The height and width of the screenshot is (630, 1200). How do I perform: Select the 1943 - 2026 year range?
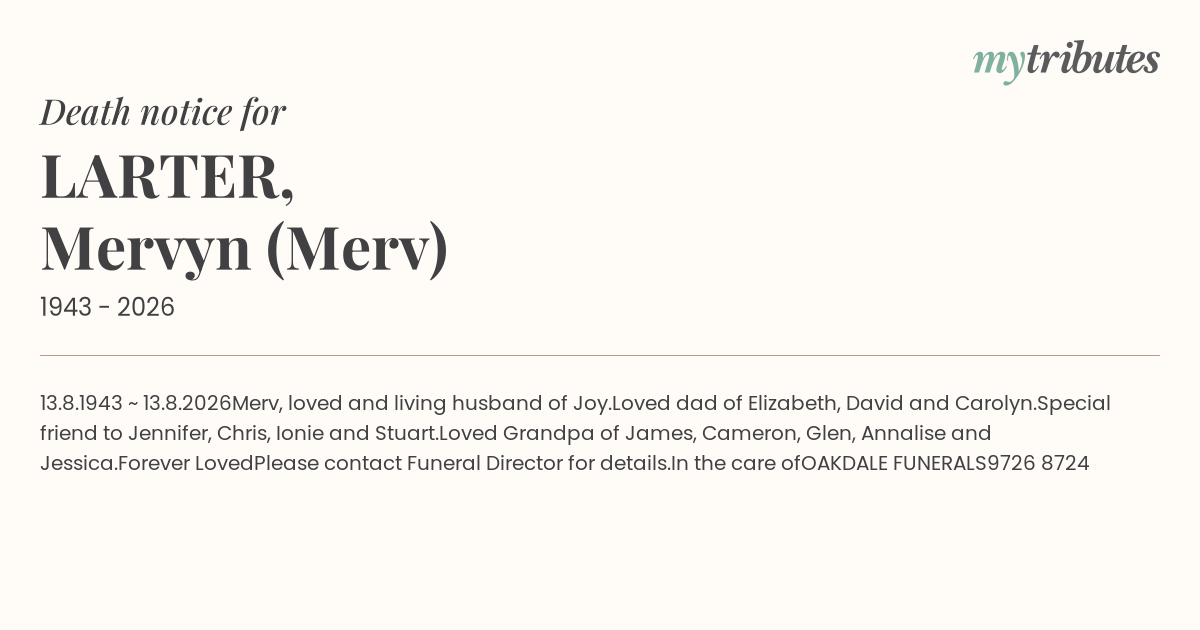point(107,307)
